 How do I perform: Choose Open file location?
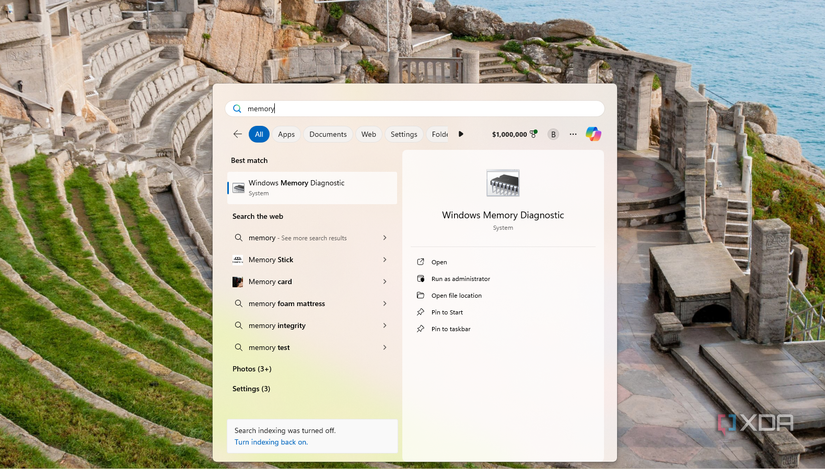456,296
